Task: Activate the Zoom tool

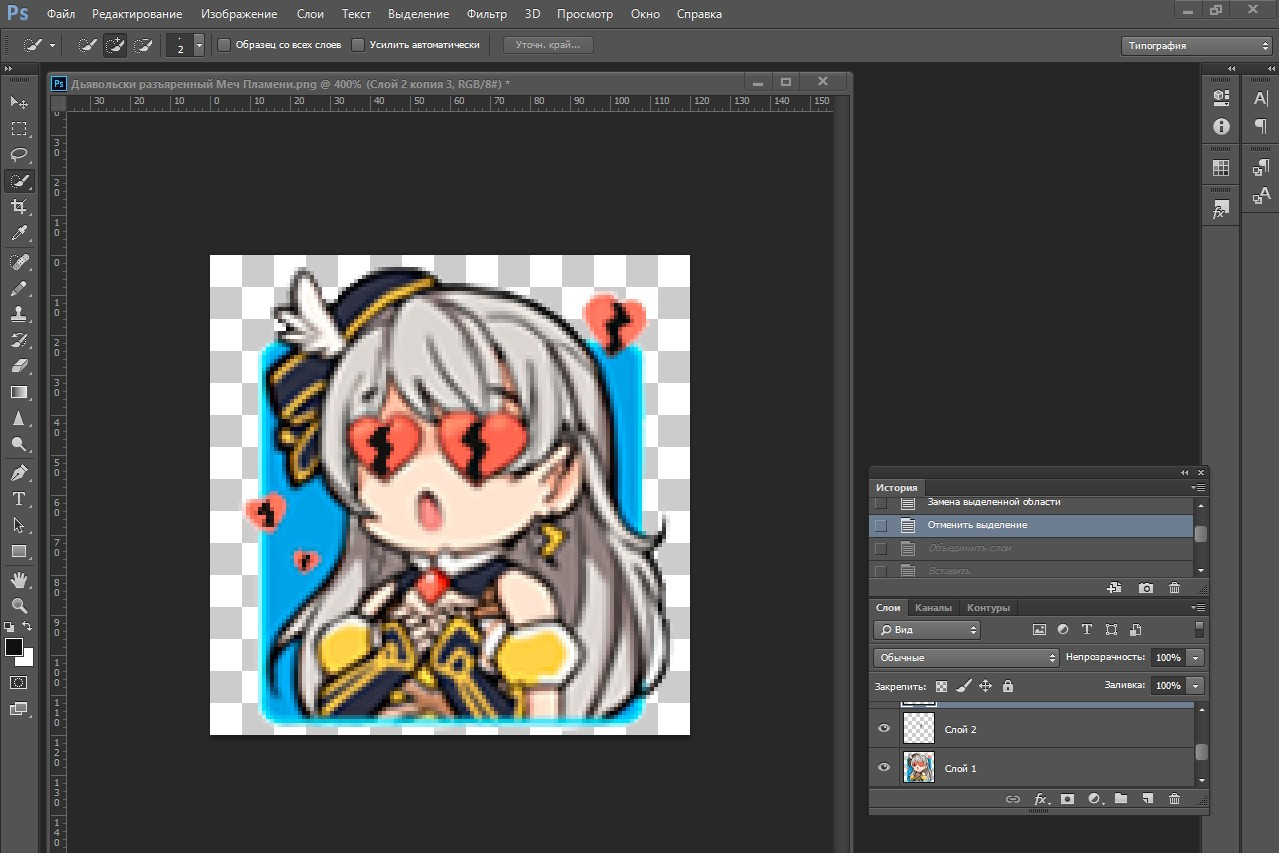Action: [19, 606]
